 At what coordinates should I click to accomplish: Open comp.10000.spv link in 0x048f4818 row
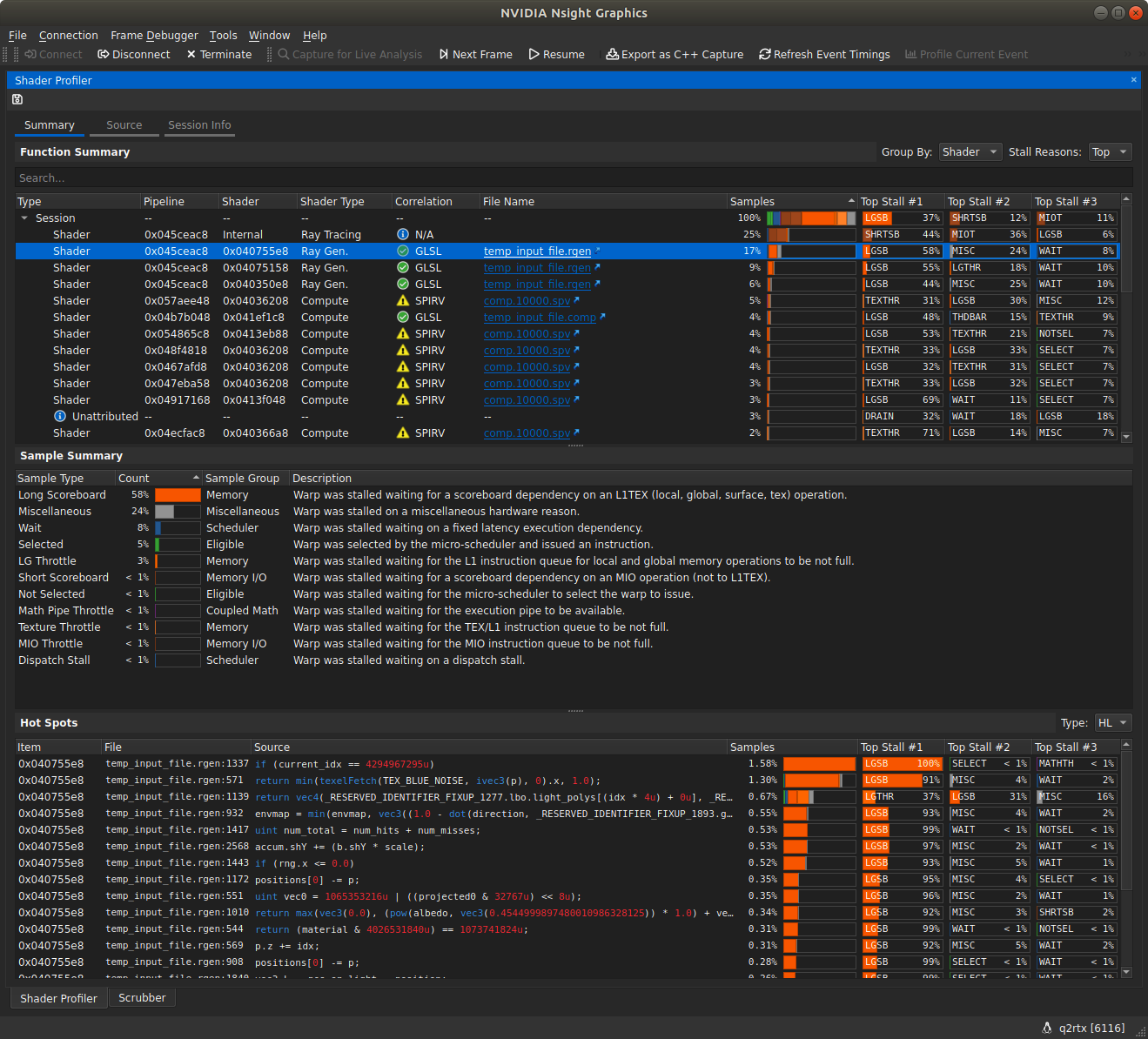click(527, 350)
